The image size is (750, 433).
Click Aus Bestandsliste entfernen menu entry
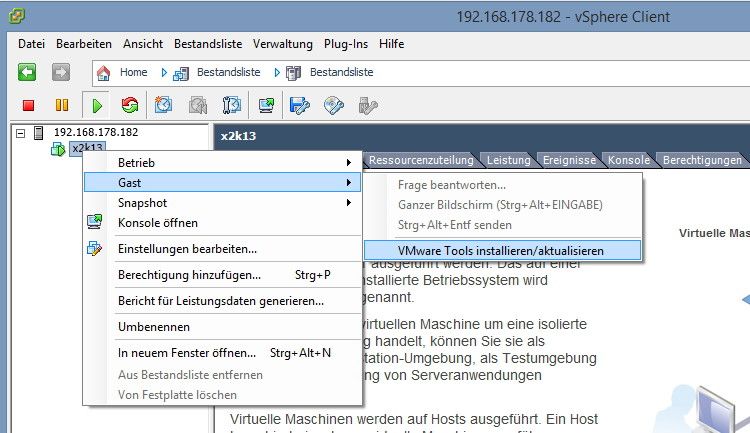click(222, 375)
